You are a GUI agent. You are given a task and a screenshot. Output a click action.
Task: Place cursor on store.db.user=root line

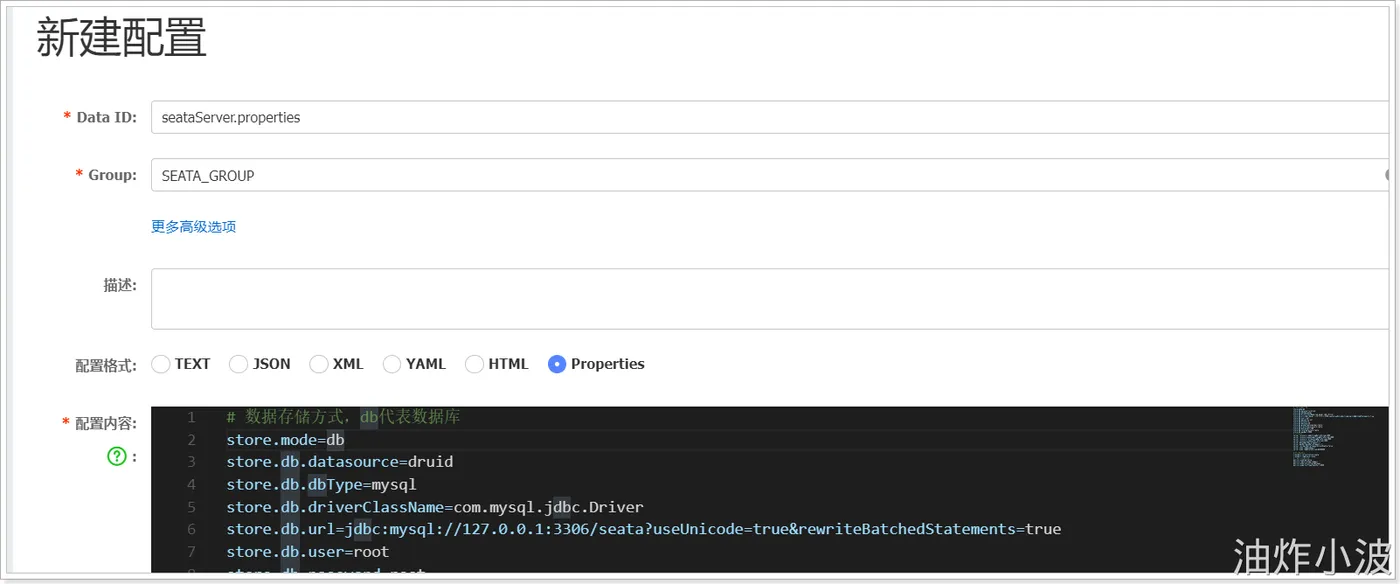coord(308,552)
